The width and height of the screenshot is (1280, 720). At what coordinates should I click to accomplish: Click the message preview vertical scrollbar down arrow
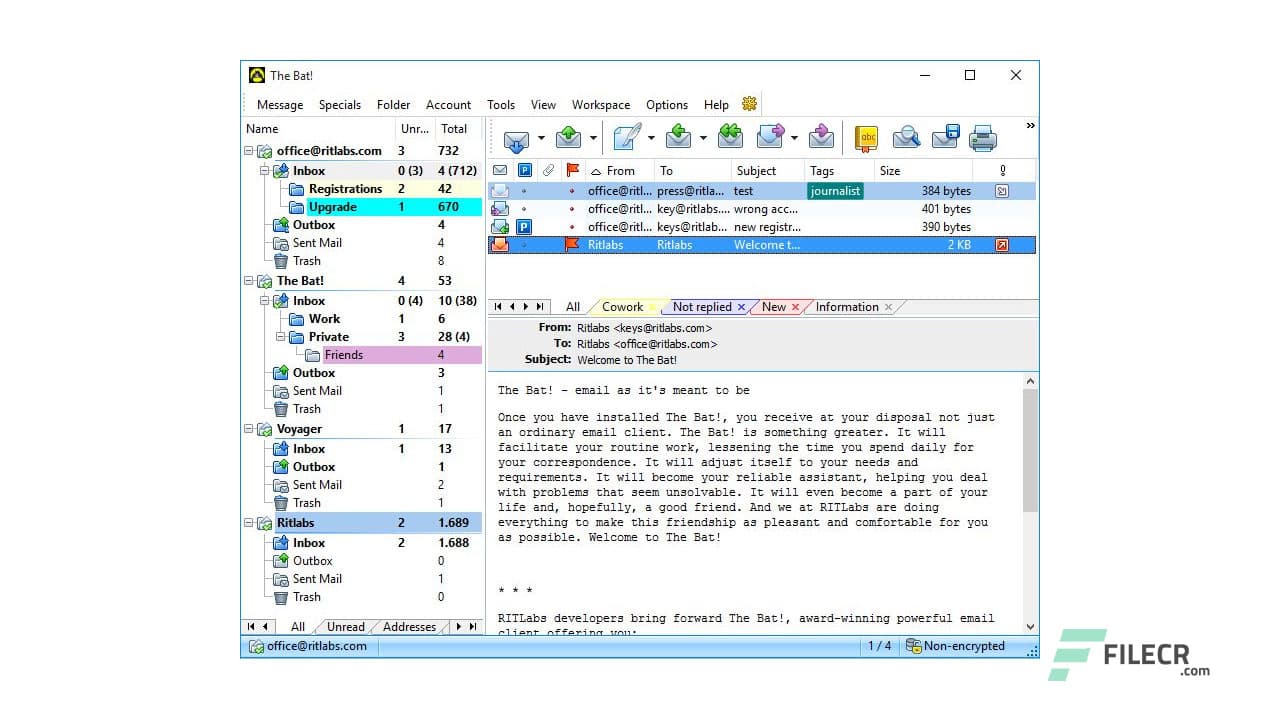tap(1031, 627)
